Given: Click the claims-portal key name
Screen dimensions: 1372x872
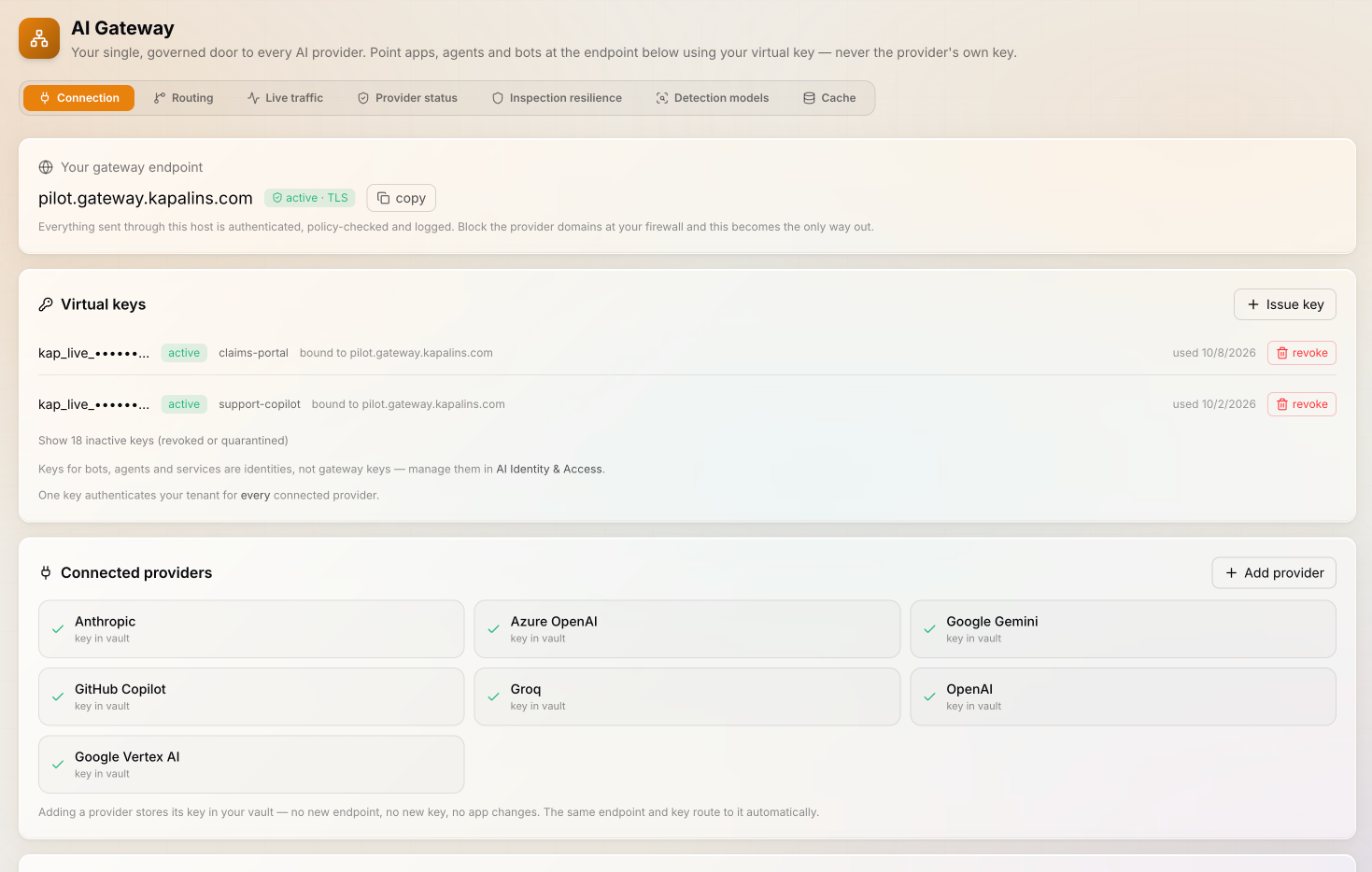Looking at the screenshot, I should point(253,353).
